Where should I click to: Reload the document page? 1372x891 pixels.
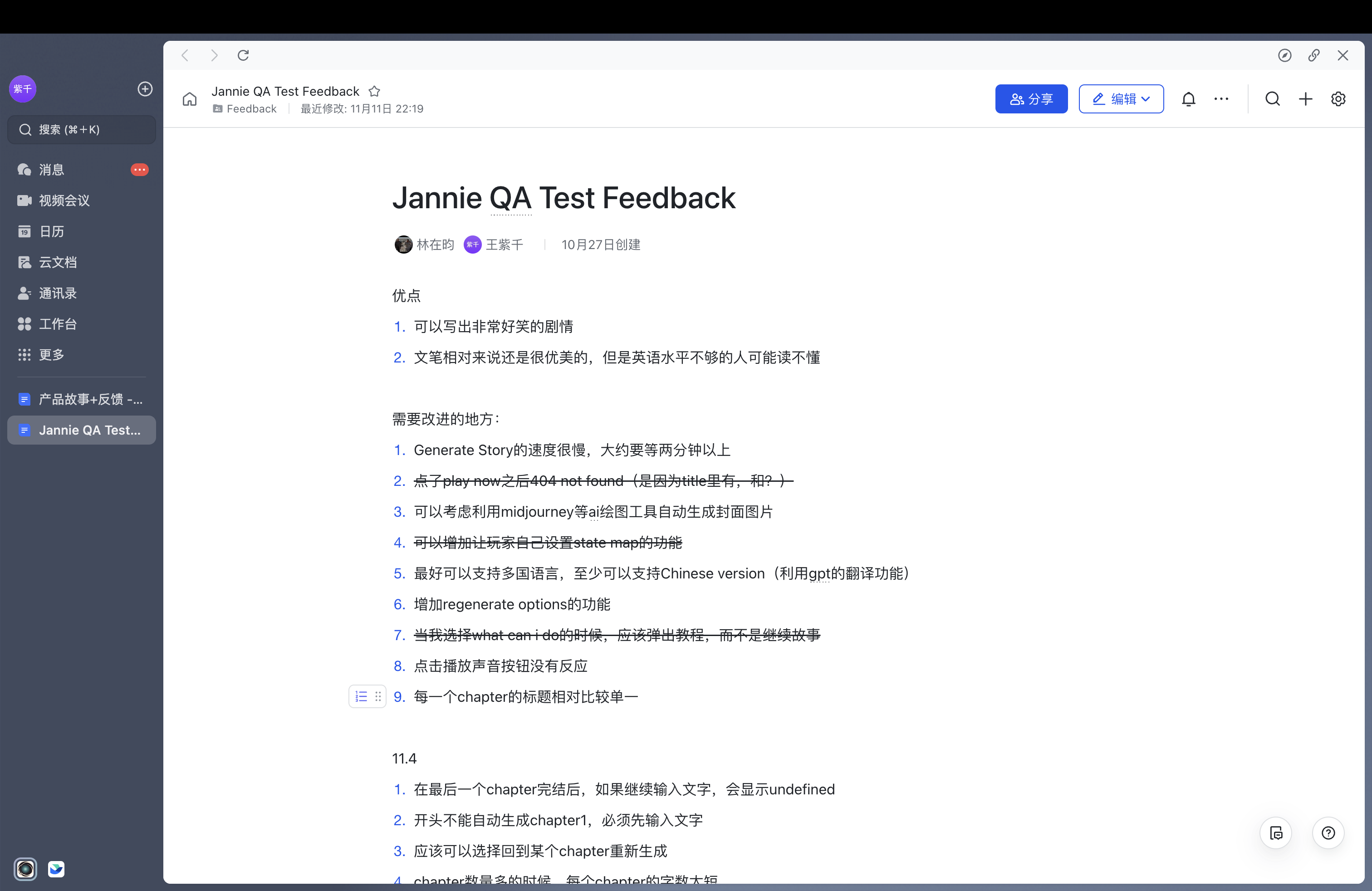click(x=243, y=55)
